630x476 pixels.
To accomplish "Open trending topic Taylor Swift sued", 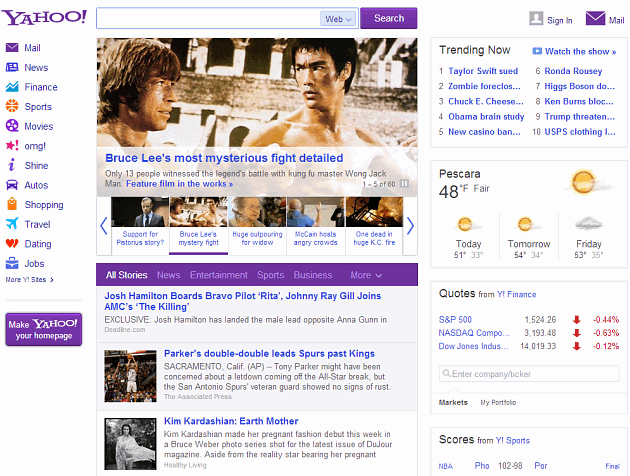I will point(483,71).
